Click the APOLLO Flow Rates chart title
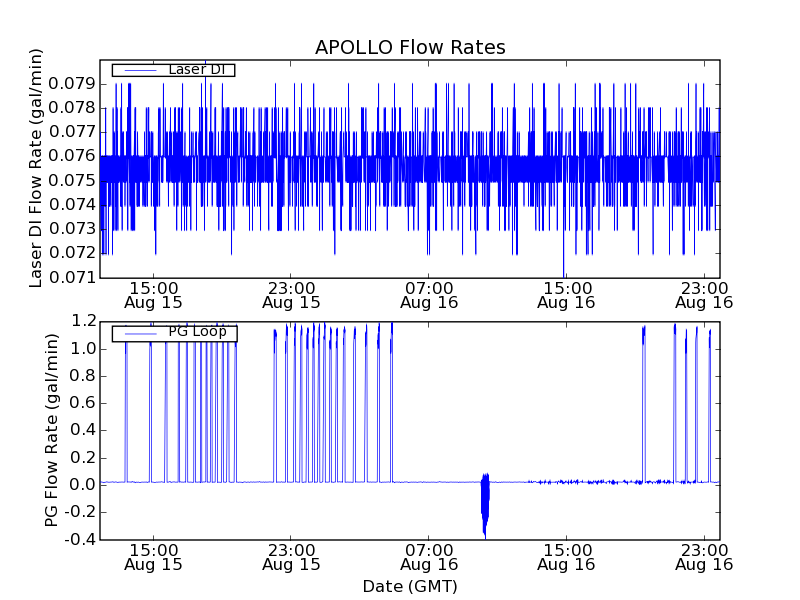The height and width of the screenshot is (600, 800). coord(410,48)
